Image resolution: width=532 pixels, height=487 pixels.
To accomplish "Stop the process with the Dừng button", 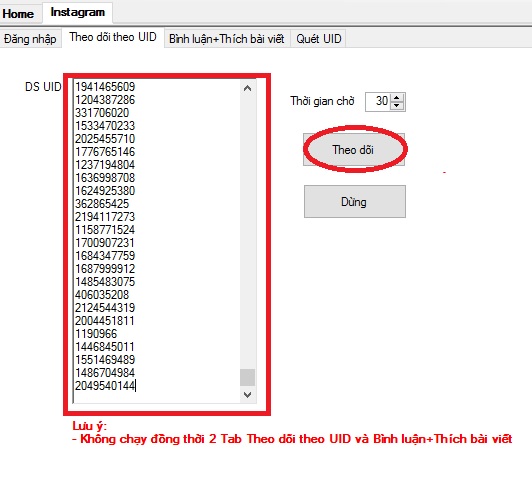I will 355,202.
